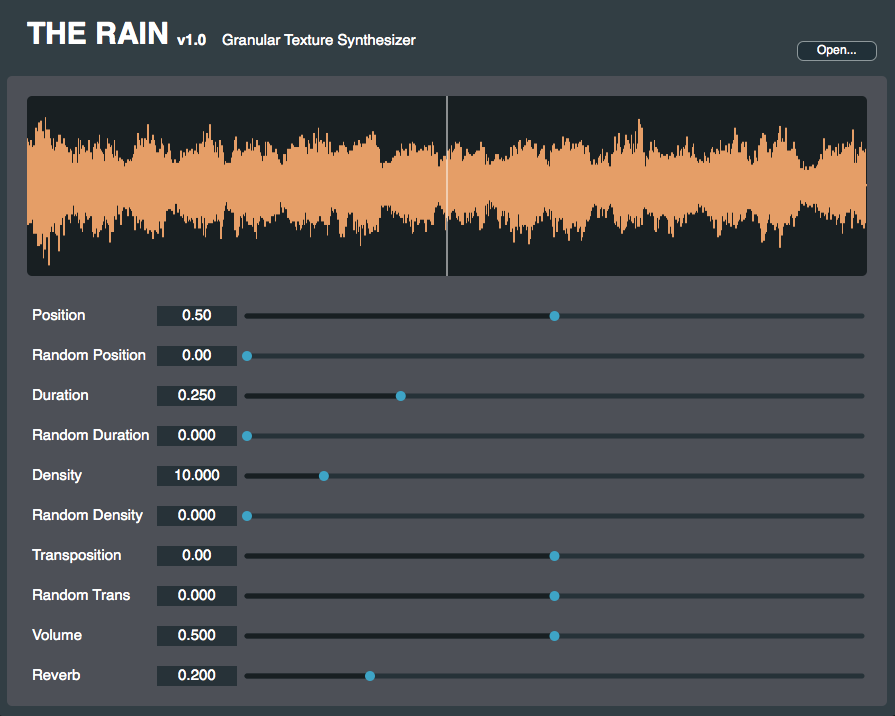Click the Random Density slider handle

tap(247, 516)
